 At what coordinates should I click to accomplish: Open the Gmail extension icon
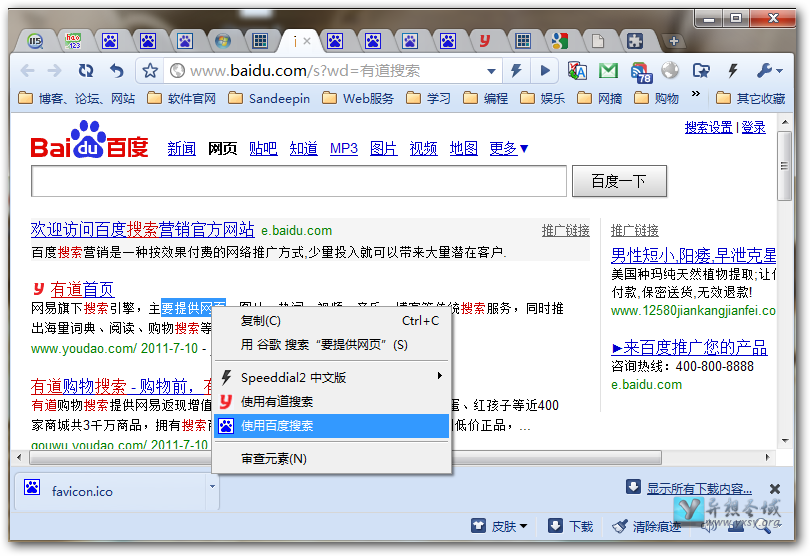point(608,71)
